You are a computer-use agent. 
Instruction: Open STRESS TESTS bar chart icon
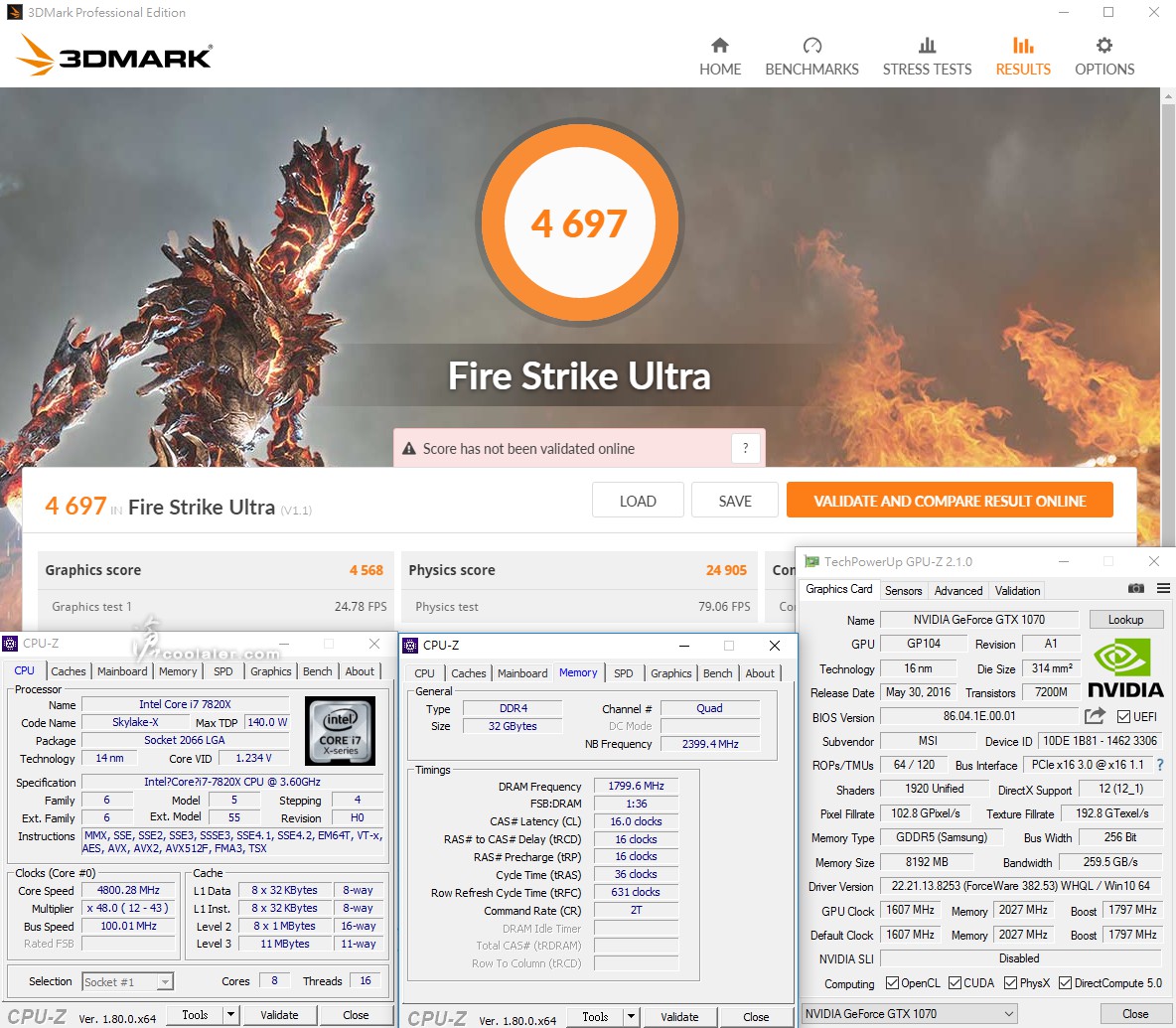click(927, 45)
